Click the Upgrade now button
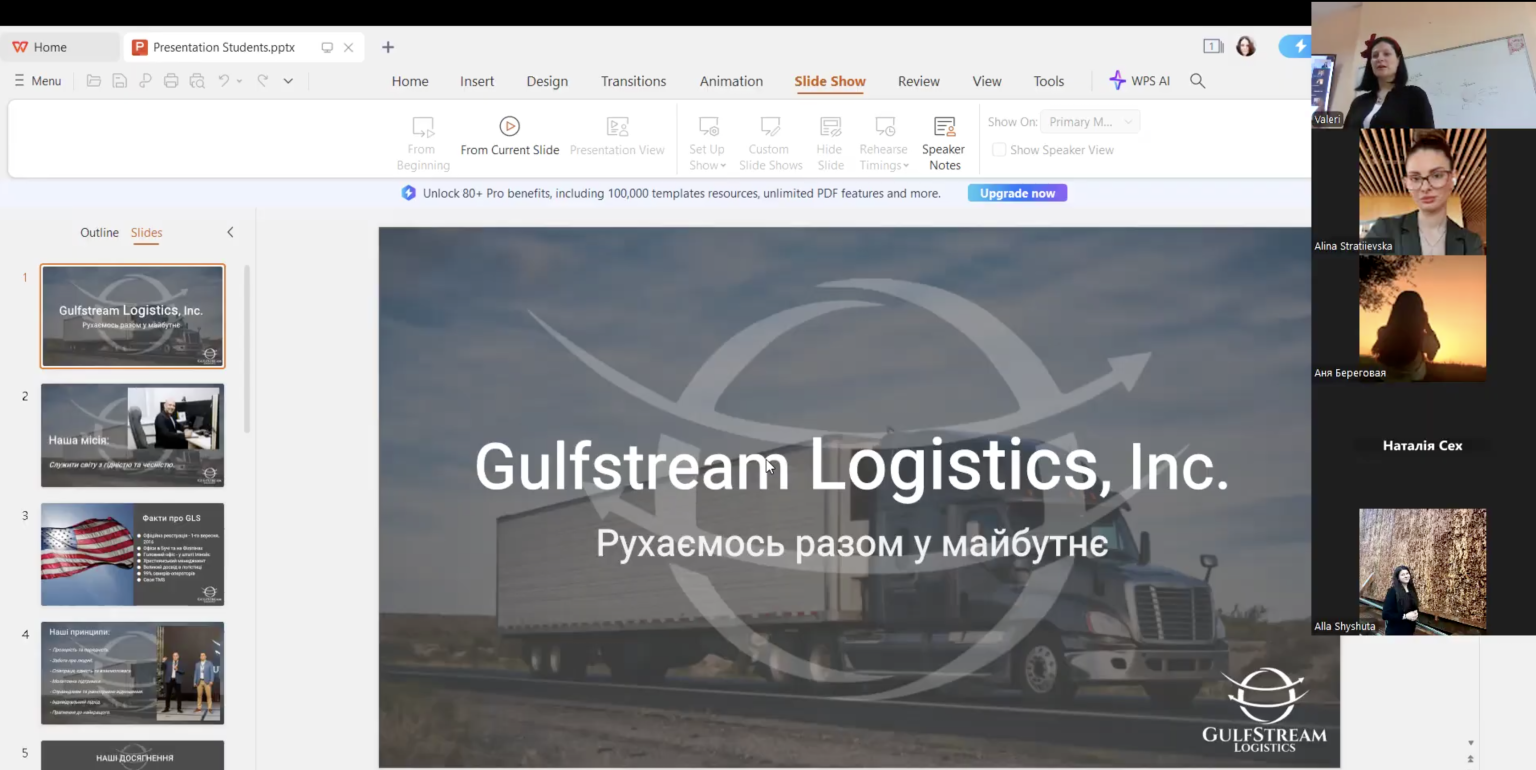This screenshot has width=1536, height=770. tap(1017, 193)
